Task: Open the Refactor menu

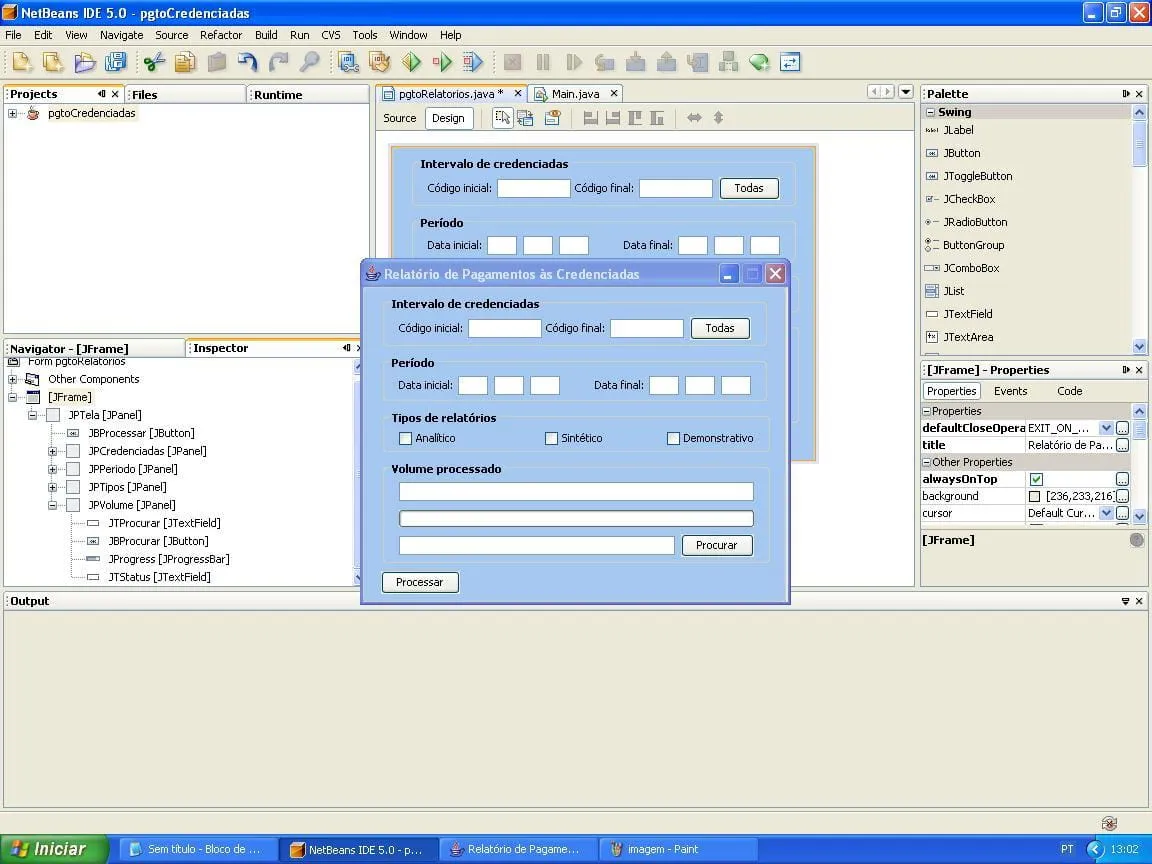Action: (x=221, y=35)
